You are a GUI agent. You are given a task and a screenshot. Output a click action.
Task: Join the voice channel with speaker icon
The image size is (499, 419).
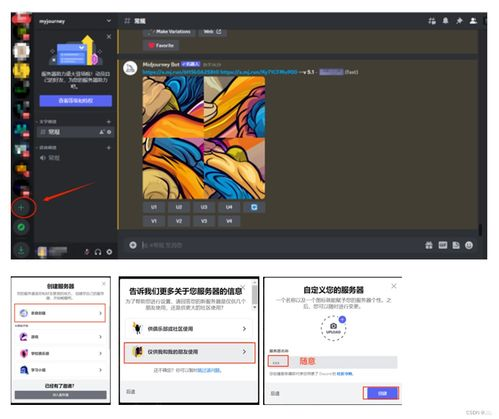[x=50, y=158]
